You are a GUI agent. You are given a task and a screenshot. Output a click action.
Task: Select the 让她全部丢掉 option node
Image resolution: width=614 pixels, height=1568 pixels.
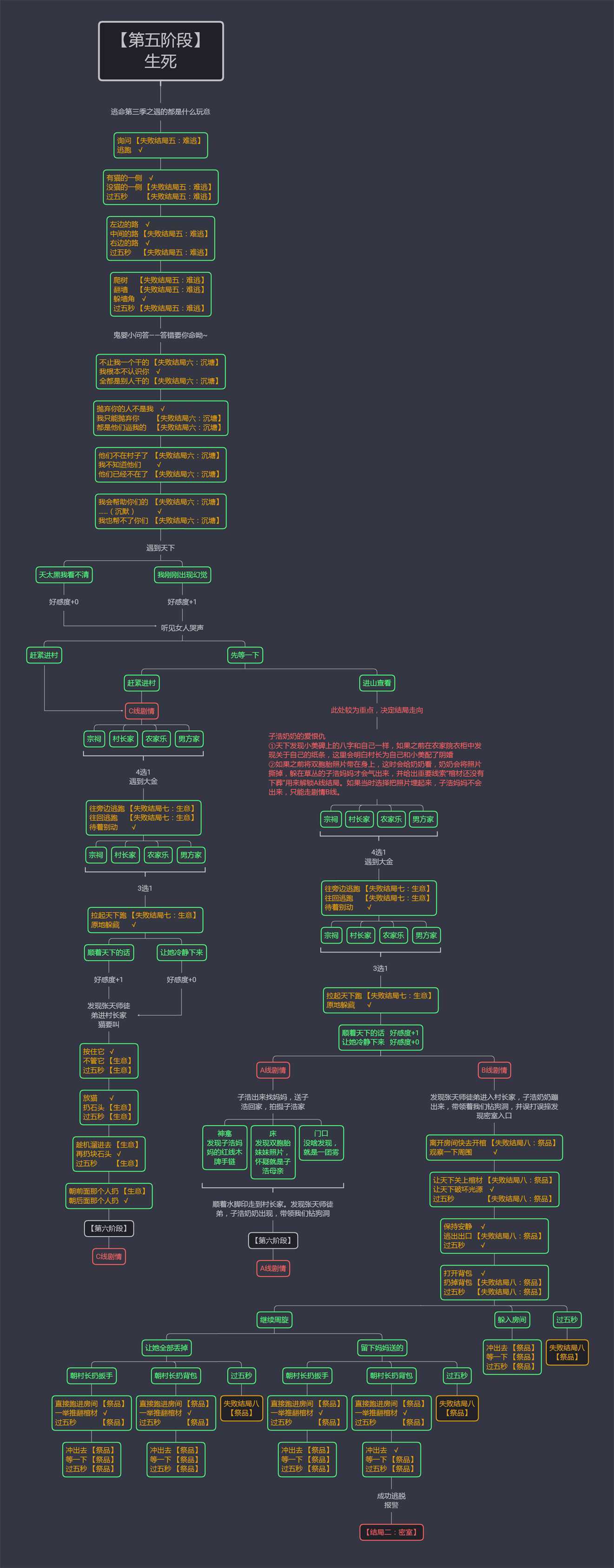[x=166, y=1348]
